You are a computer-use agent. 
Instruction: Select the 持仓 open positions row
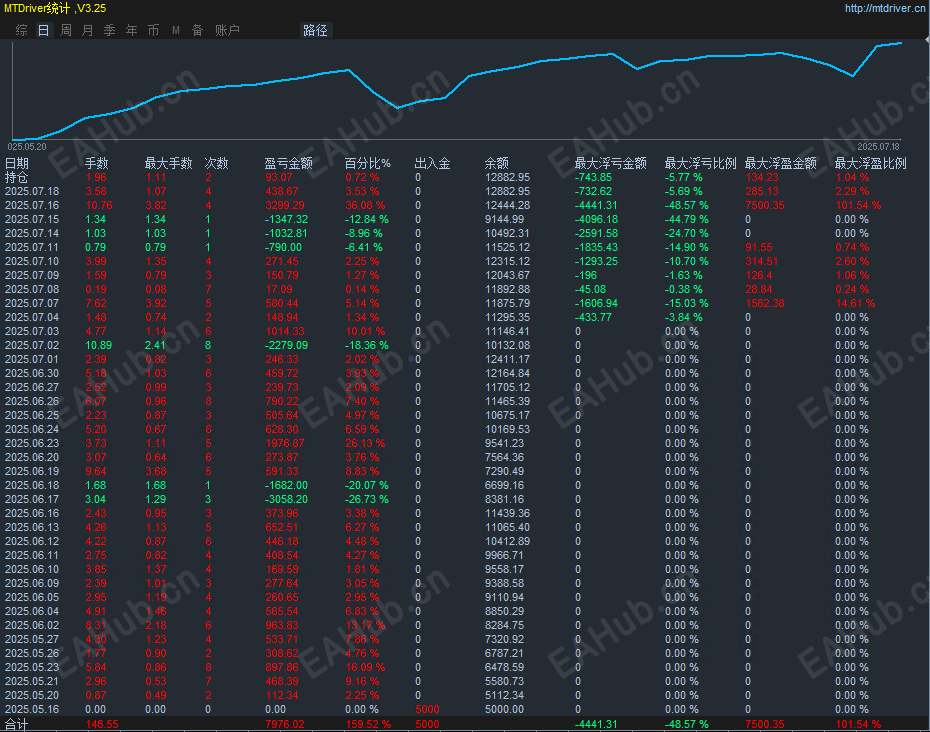click(x=17, y=177)
